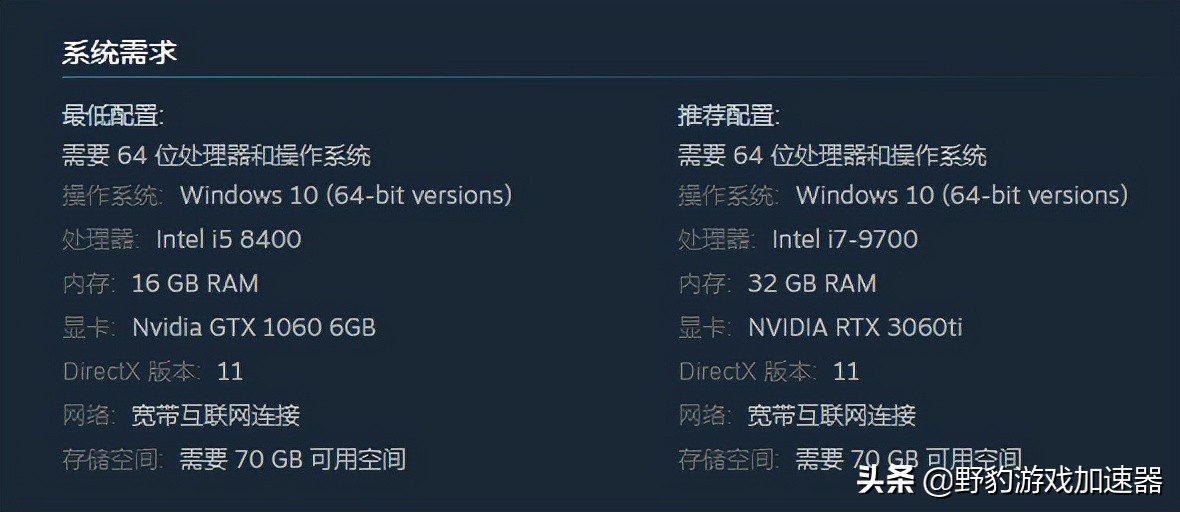Click the Intel i5 8400 processor text
The height and width of the screenshot is (512, 1180).
[x=228, y=239]
